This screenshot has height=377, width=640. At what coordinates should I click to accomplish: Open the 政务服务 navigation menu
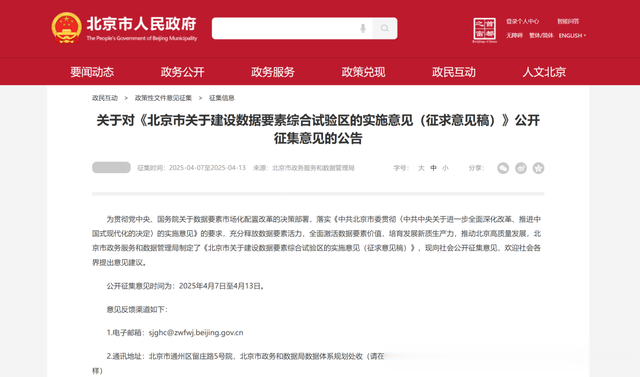(x=273, y=72)
